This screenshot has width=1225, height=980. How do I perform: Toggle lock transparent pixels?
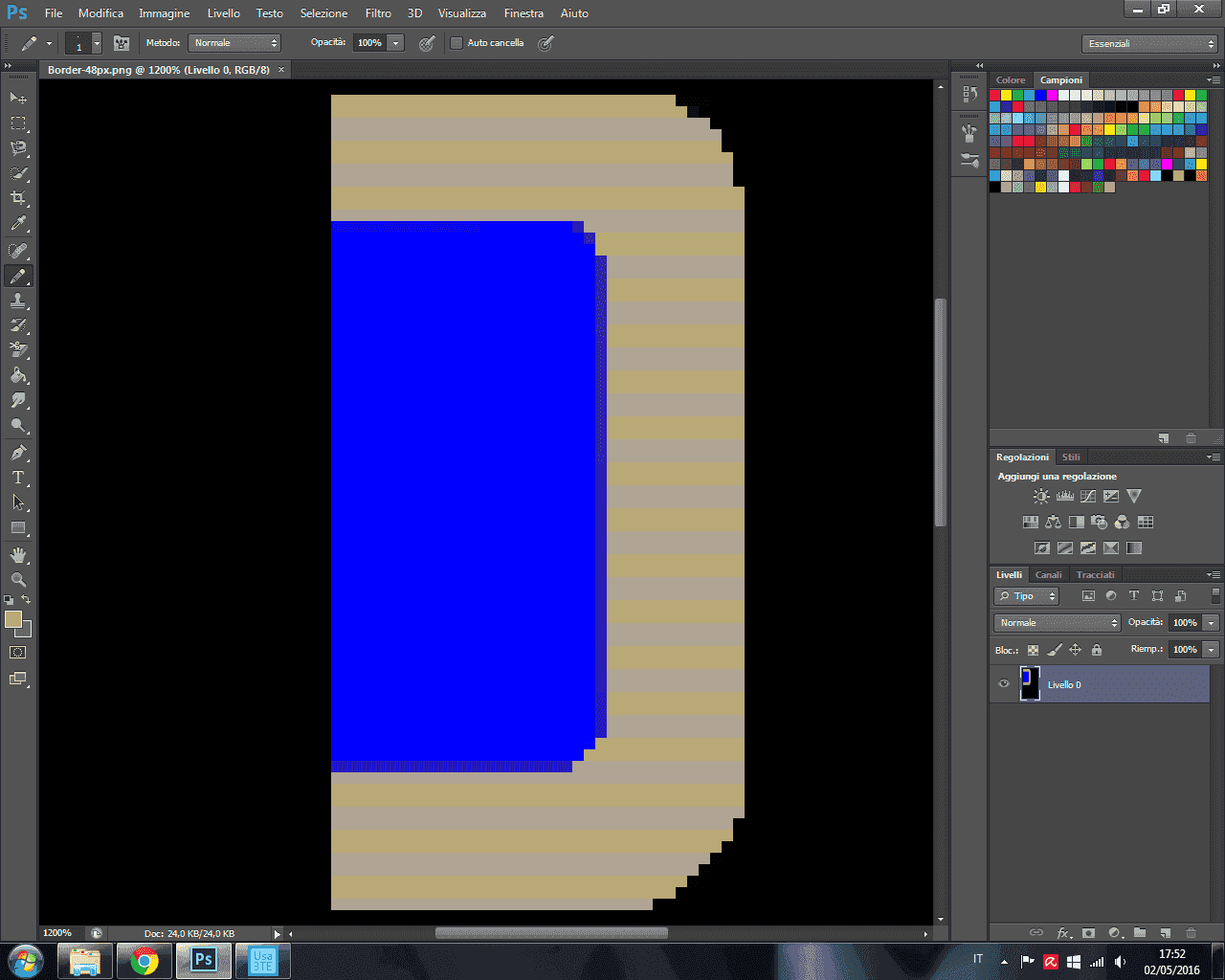[1033, 650]
